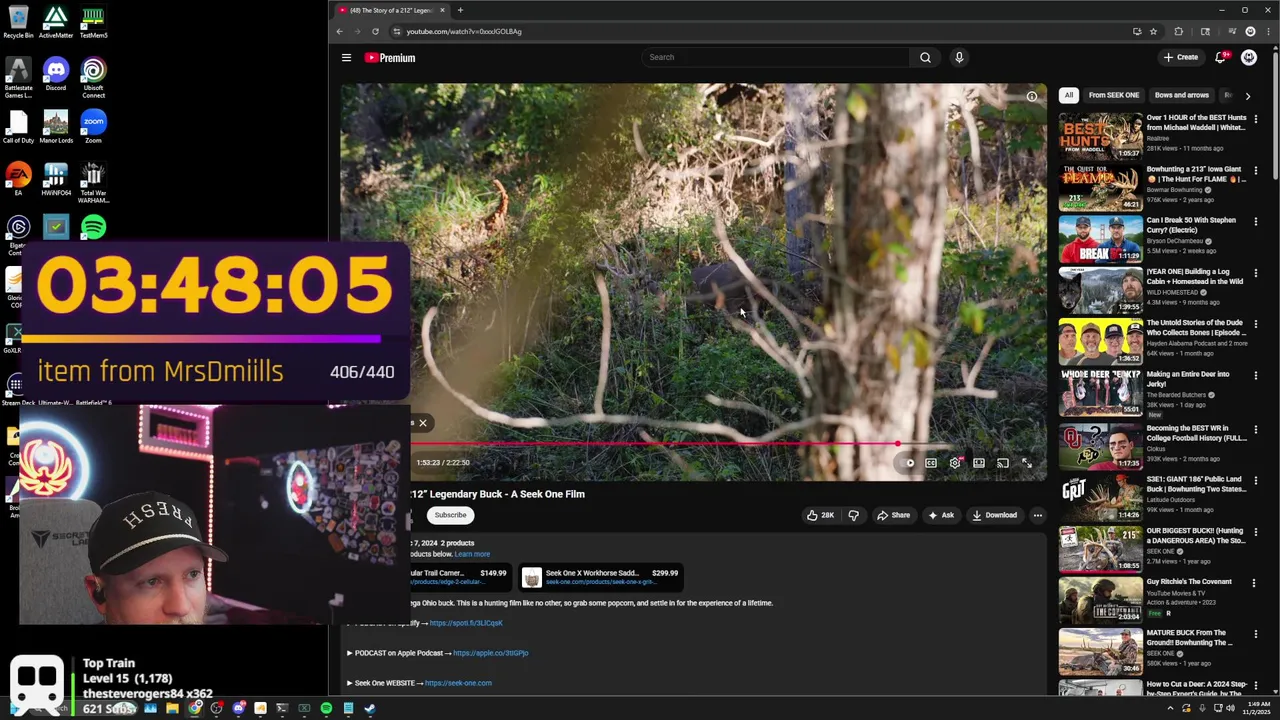
Task: Open Spotify desktop shortcut
Action: click(93, 228)
